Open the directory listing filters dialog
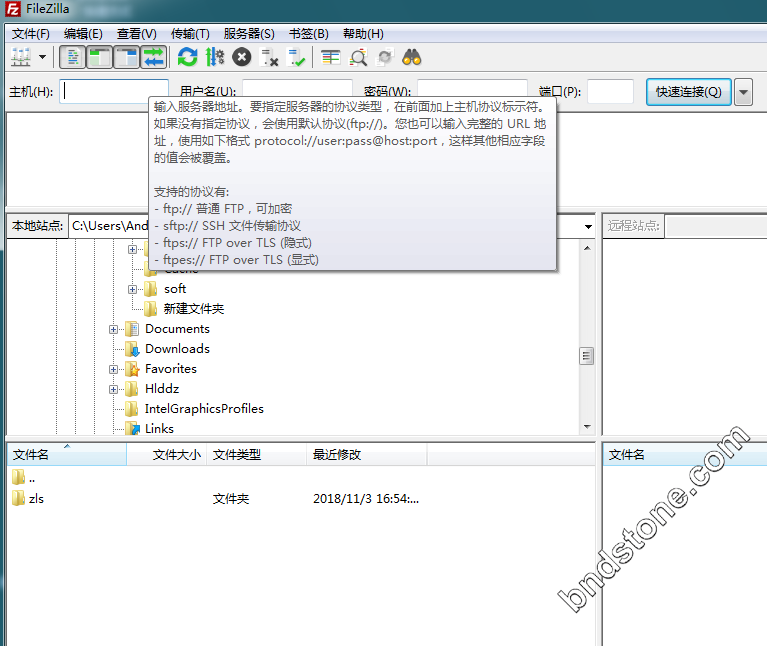Image resolution: width=767 pixels, height=646 pixels. pos(331,57)
